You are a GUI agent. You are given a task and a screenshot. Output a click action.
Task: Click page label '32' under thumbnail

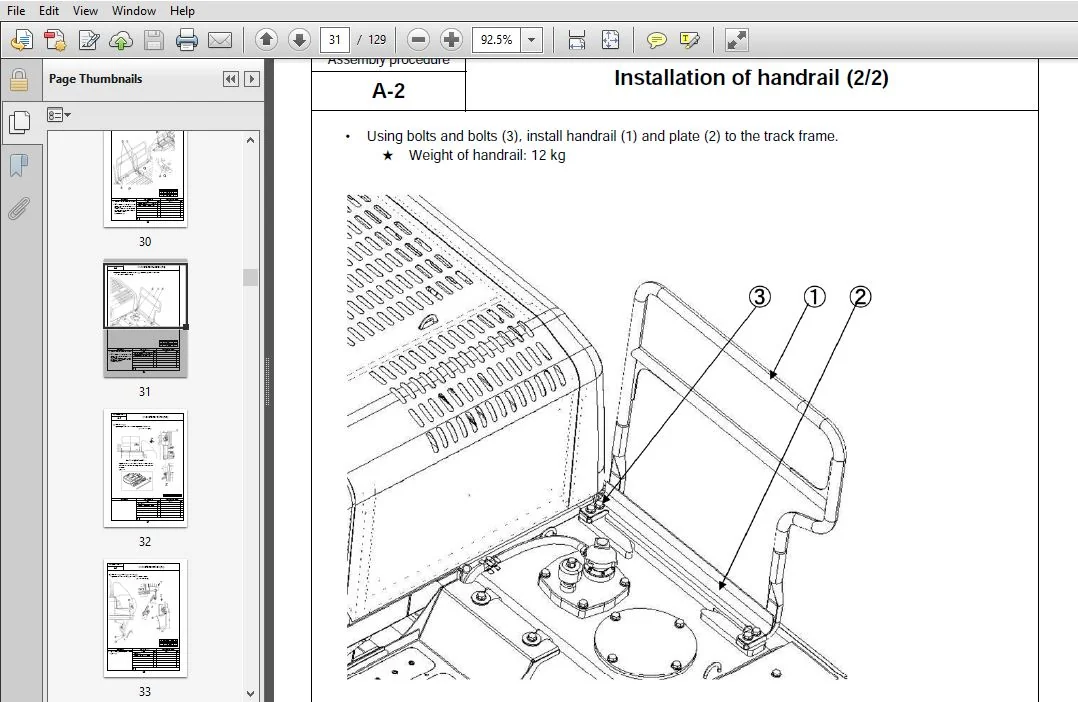coord(145,542)
